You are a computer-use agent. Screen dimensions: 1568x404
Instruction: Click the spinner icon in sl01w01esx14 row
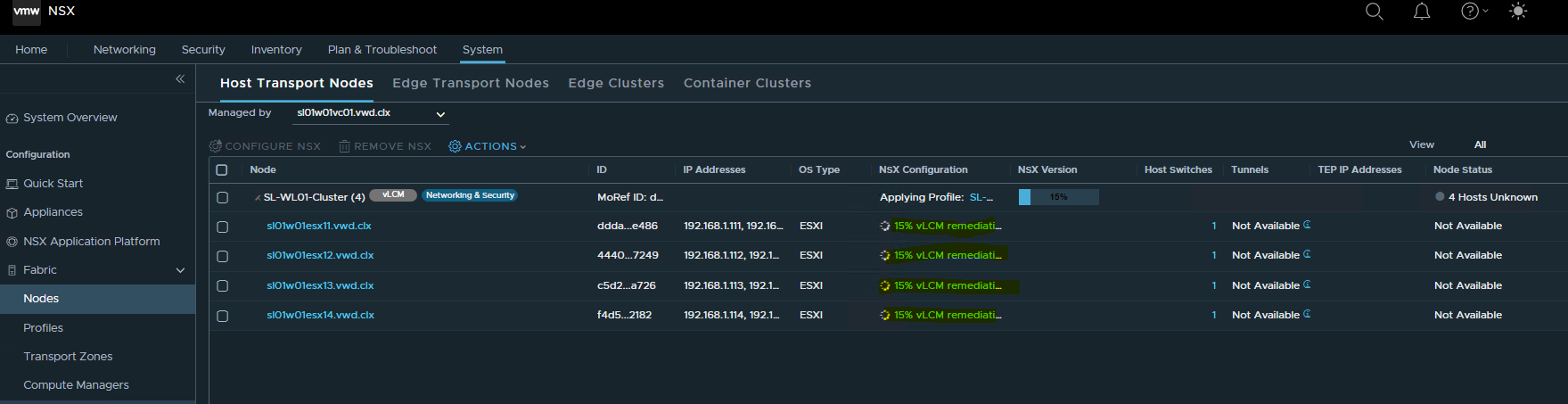point(885,316)
